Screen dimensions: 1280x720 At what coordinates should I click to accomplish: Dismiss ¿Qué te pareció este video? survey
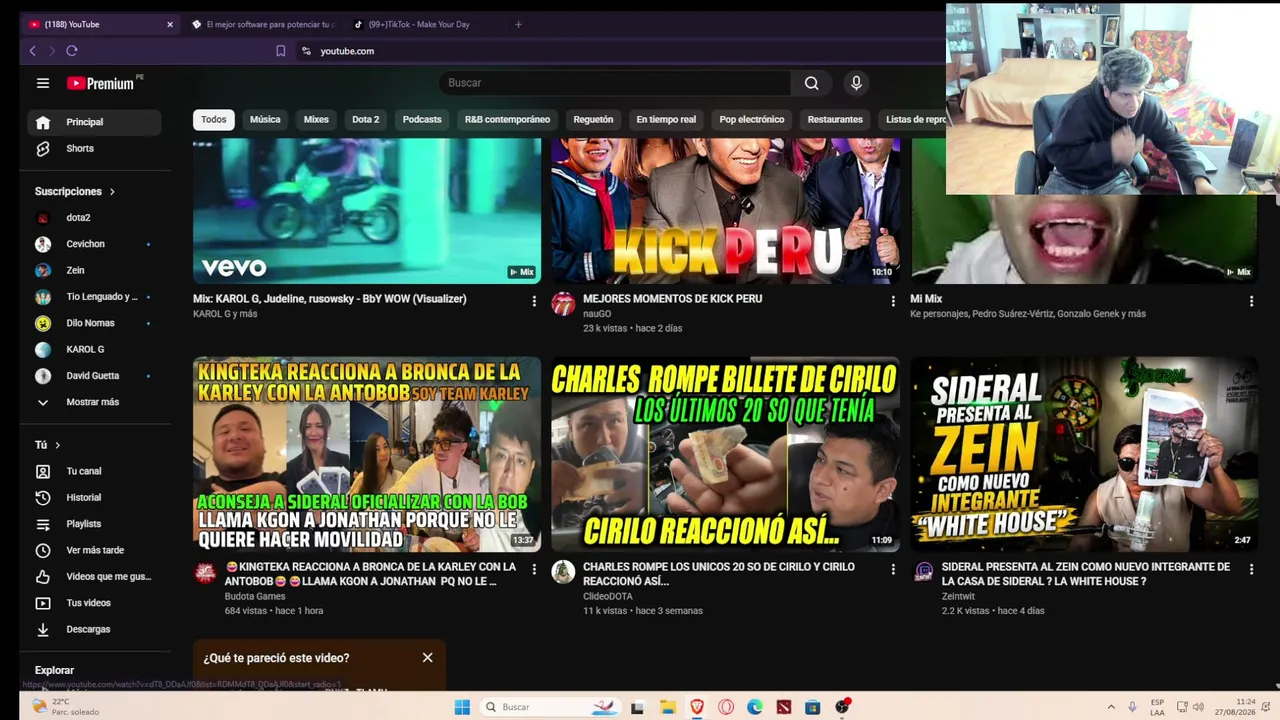(x=427, y=658)
